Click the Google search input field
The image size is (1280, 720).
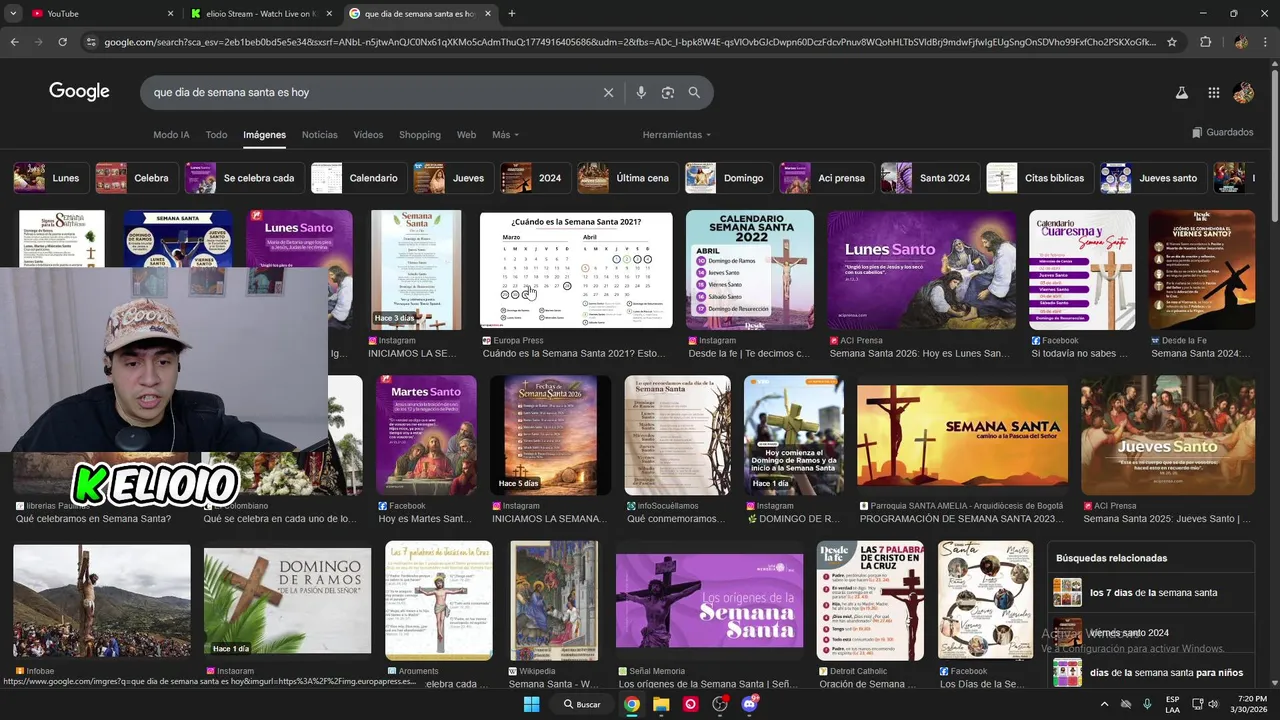pos(370,92)
